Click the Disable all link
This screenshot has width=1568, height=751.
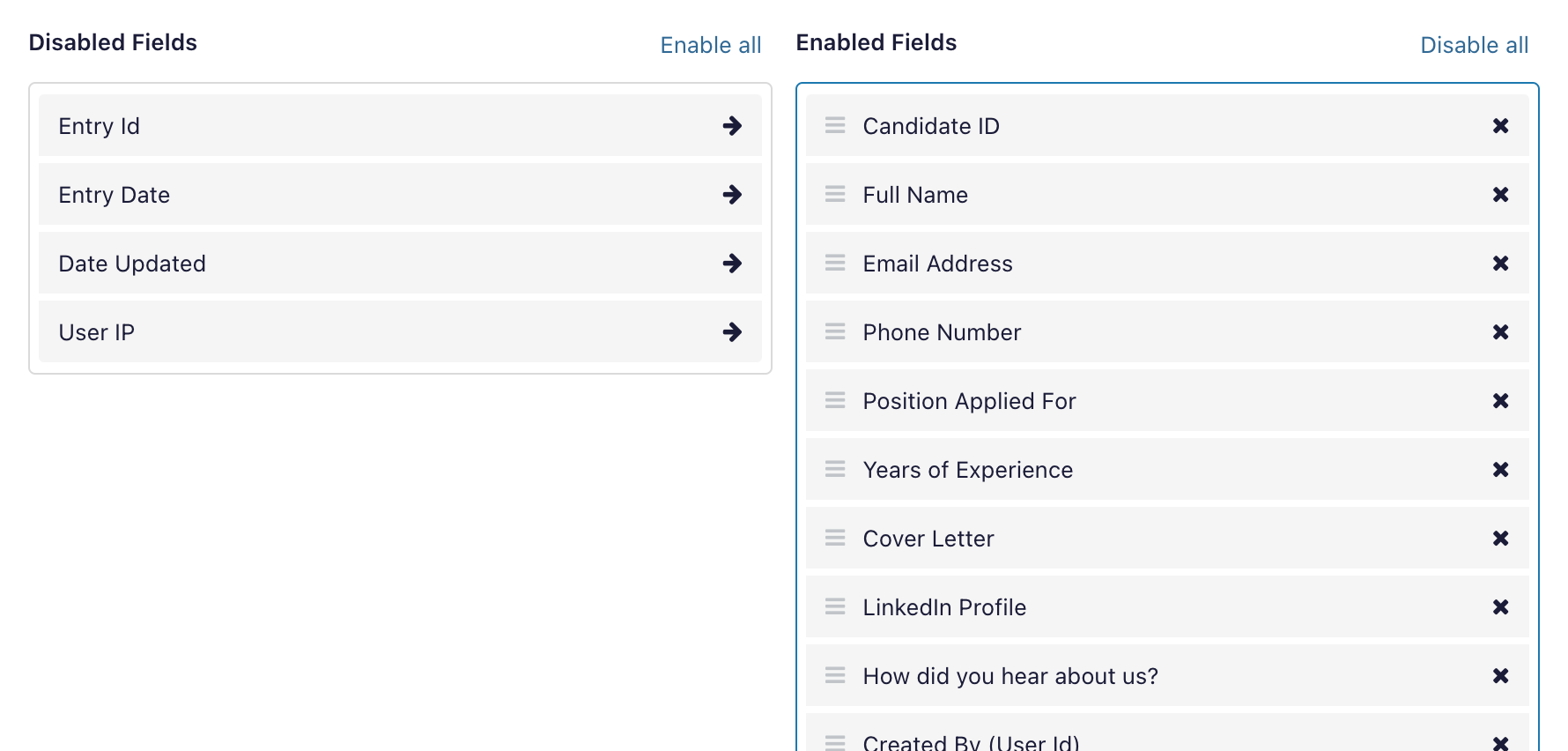(x=1474, y=45)
